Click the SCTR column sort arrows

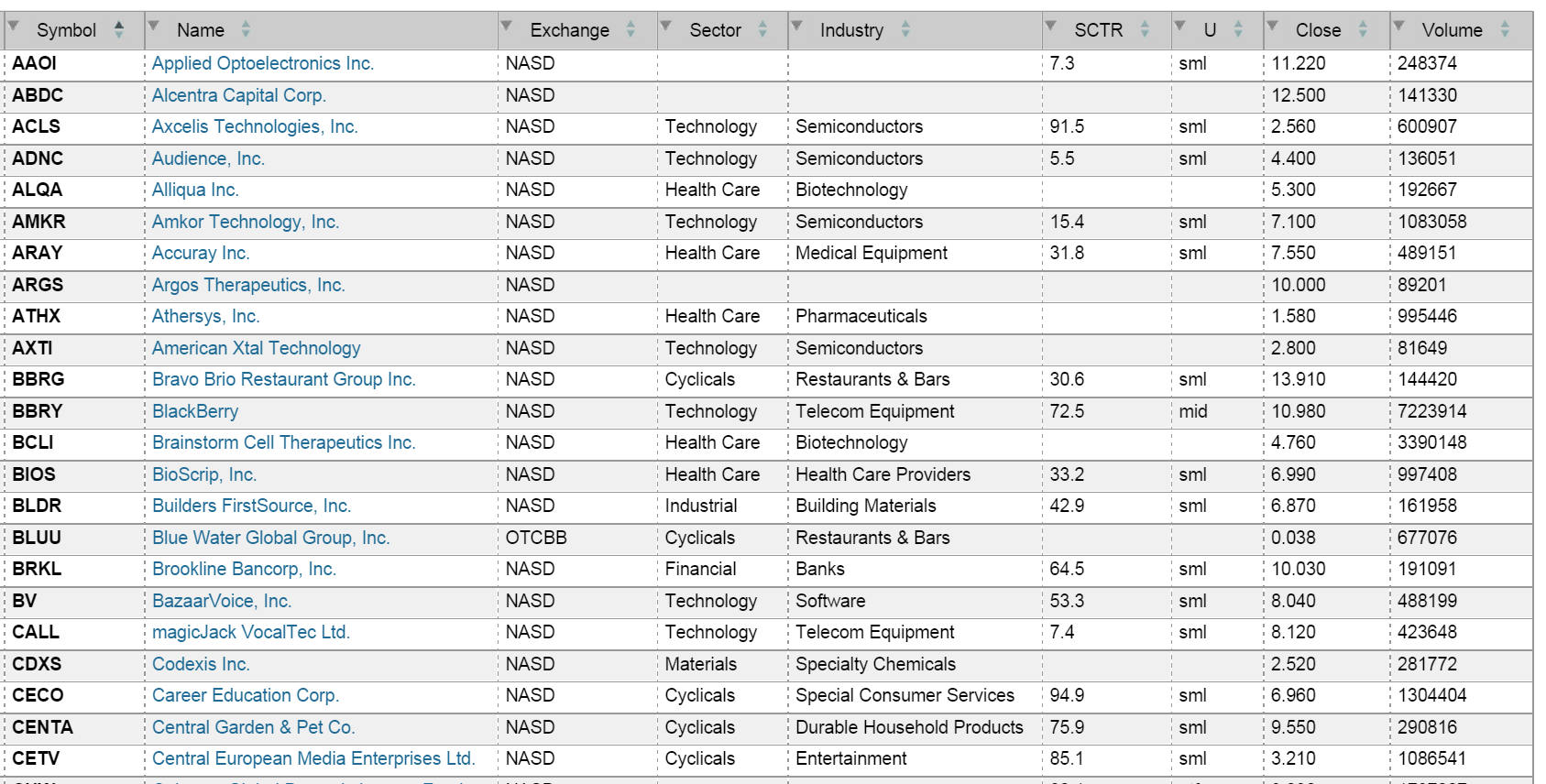point(1145,30)
